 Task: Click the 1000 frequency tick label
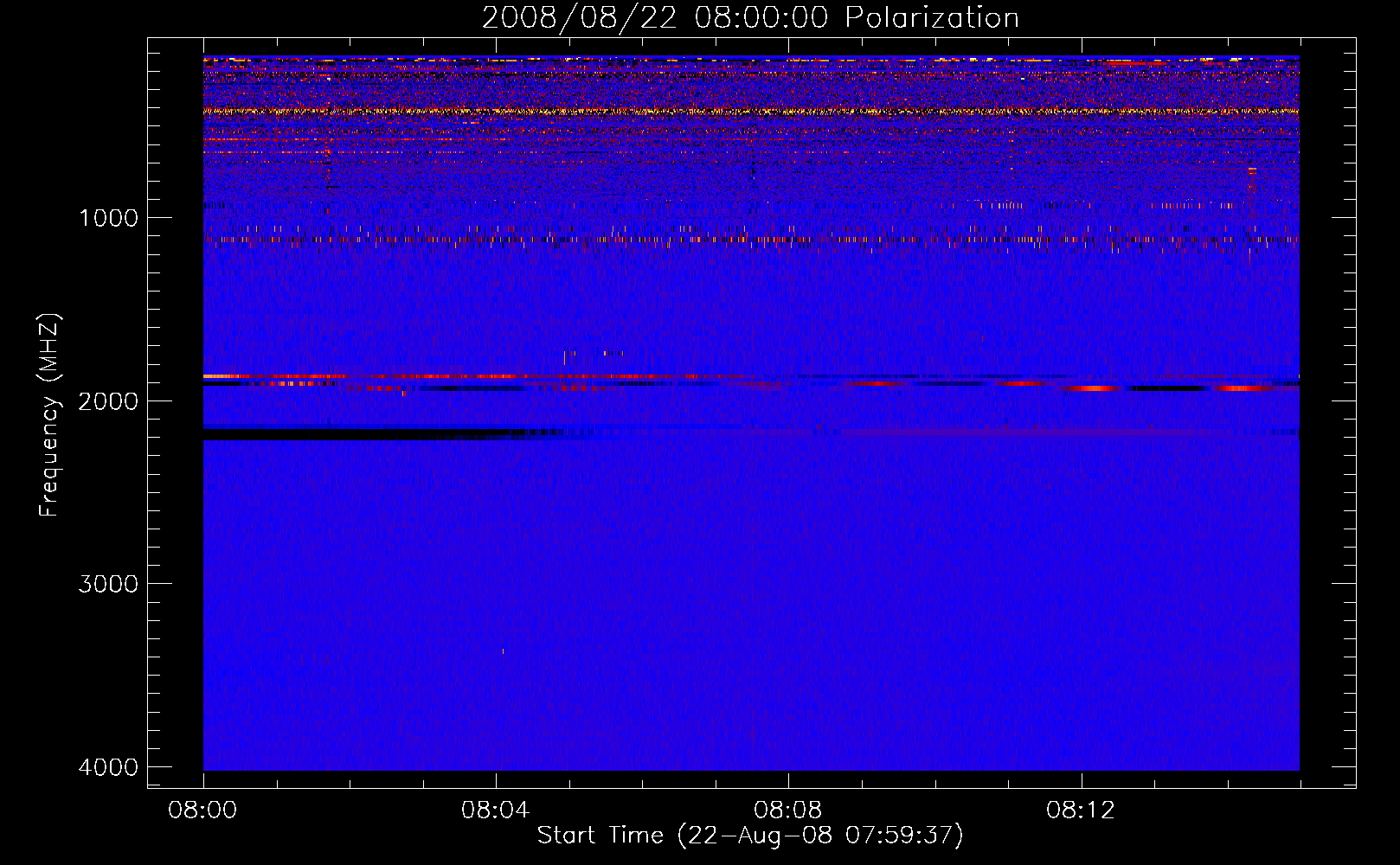click(108, 218)
